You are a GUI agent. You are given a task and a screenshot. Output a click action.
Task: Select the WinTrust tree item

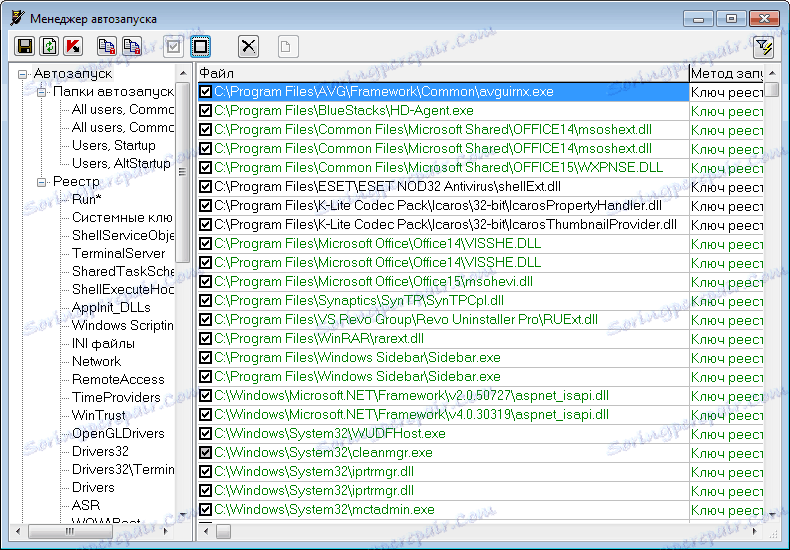click(x=98, y=416)
